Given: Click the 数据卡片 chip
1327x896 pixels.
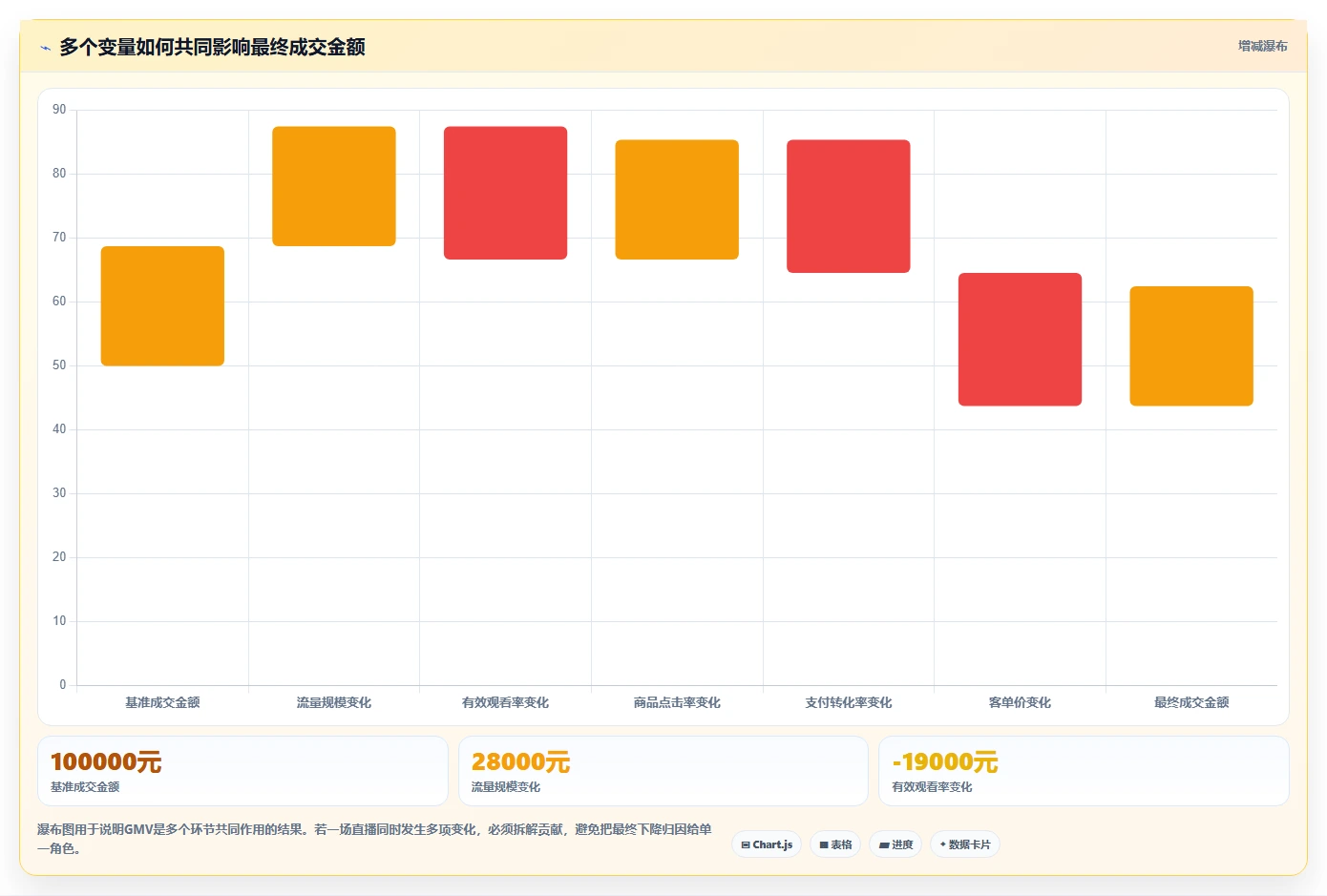Looking at the screenshot, I should [964, 844].
